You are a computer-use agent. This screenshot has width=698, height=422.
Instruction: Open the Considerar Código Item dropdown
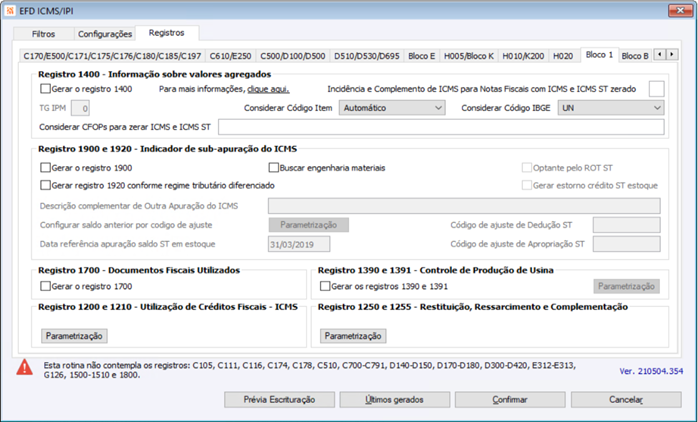pyautogui.click(x=392, y=108)
